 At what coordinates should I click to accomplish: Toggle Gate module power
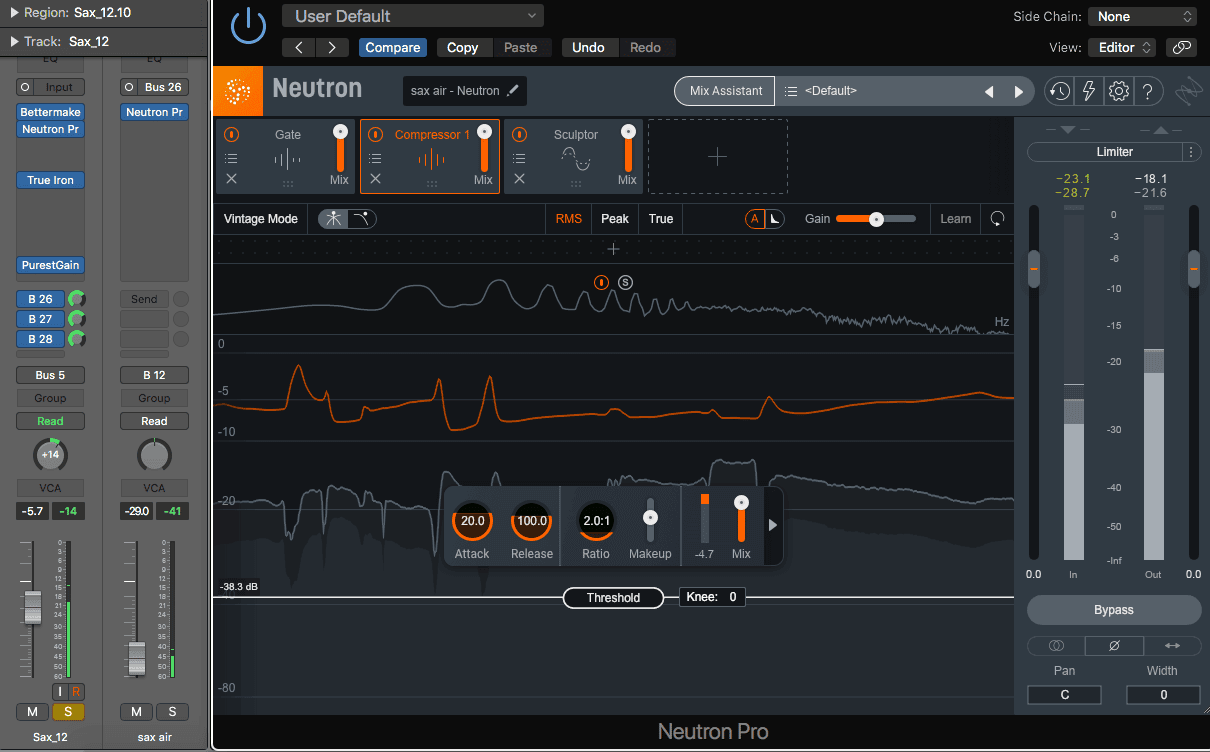pyautogui.click(x=231, y=134)
